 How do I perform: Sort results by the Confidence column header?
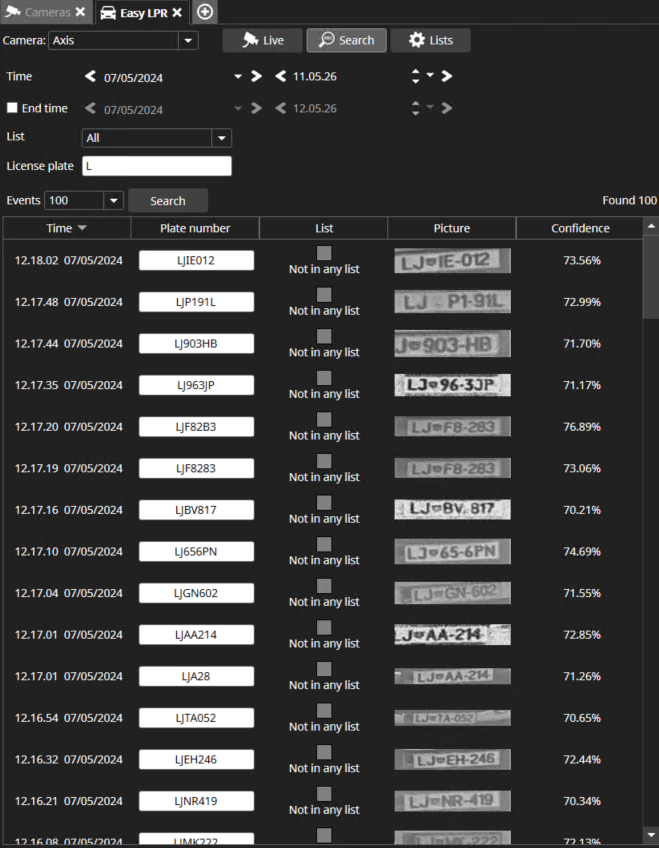[x=580, y=228]
